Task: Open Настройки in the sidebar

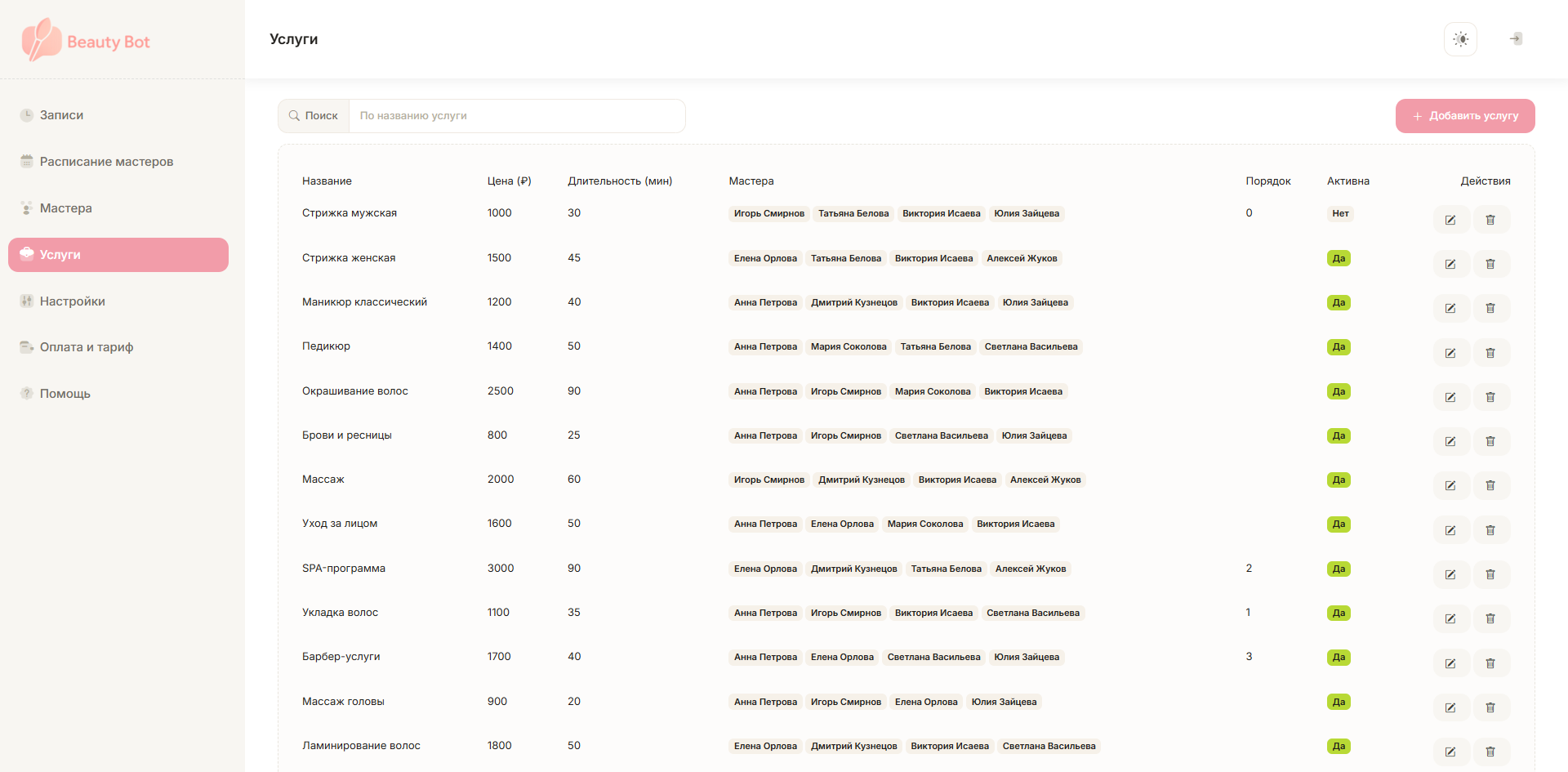Action: pos(72,301)
